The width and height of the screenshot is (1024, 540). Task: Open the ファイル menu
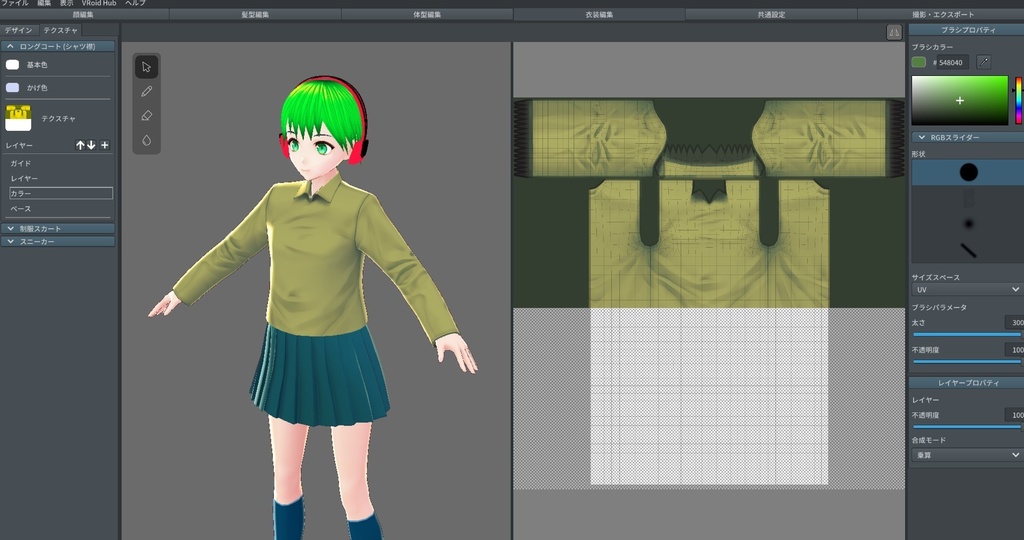pos(14,3)
